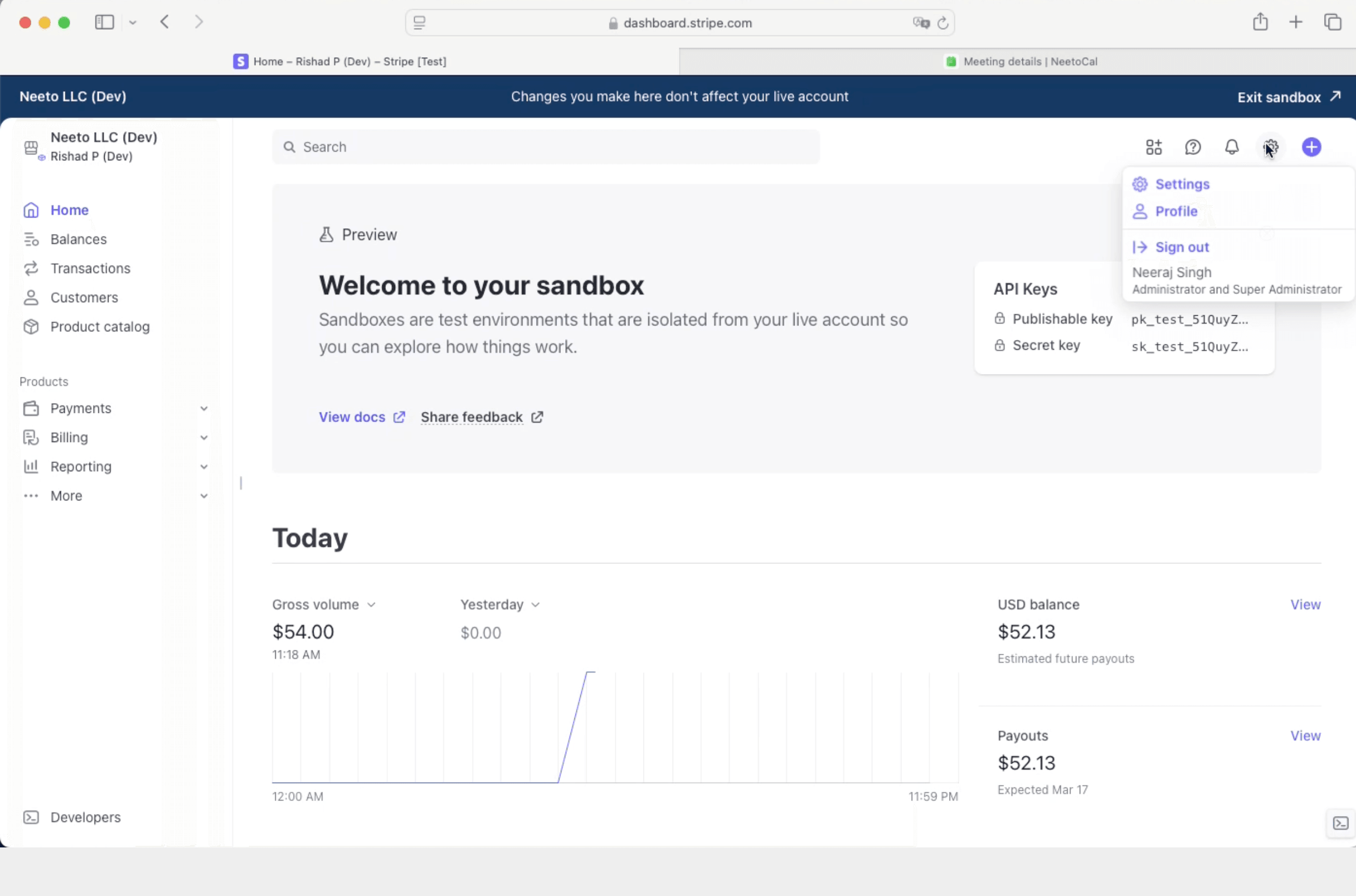Click the gear settings icon in header
The image size is (1356, 896).
pos(1270,147)
